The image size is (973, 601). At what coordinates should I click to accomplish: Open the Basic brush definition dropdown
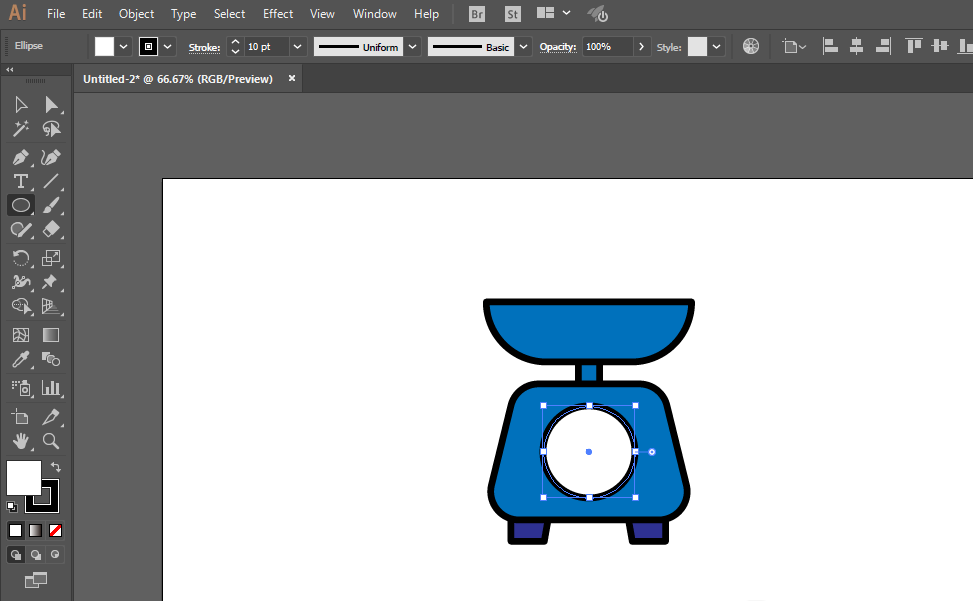(x=523, y=47)
